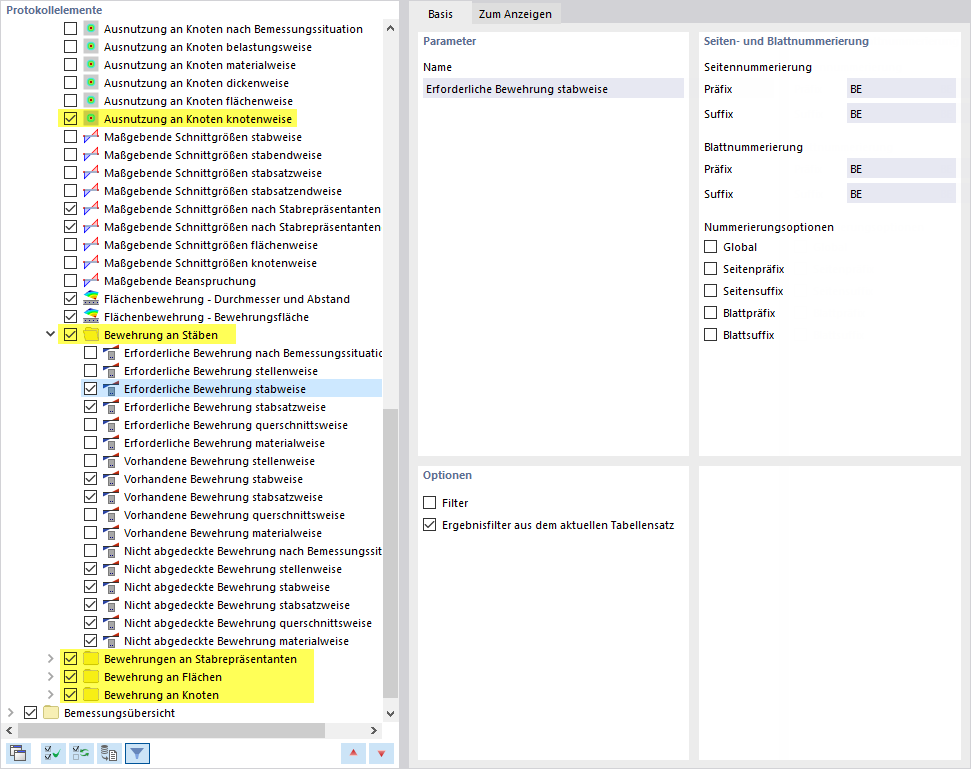This screenshot has width=971, height=769.
Task: Select Ausnutzung an Knoten dickenweise row
Action: (196, 82)
